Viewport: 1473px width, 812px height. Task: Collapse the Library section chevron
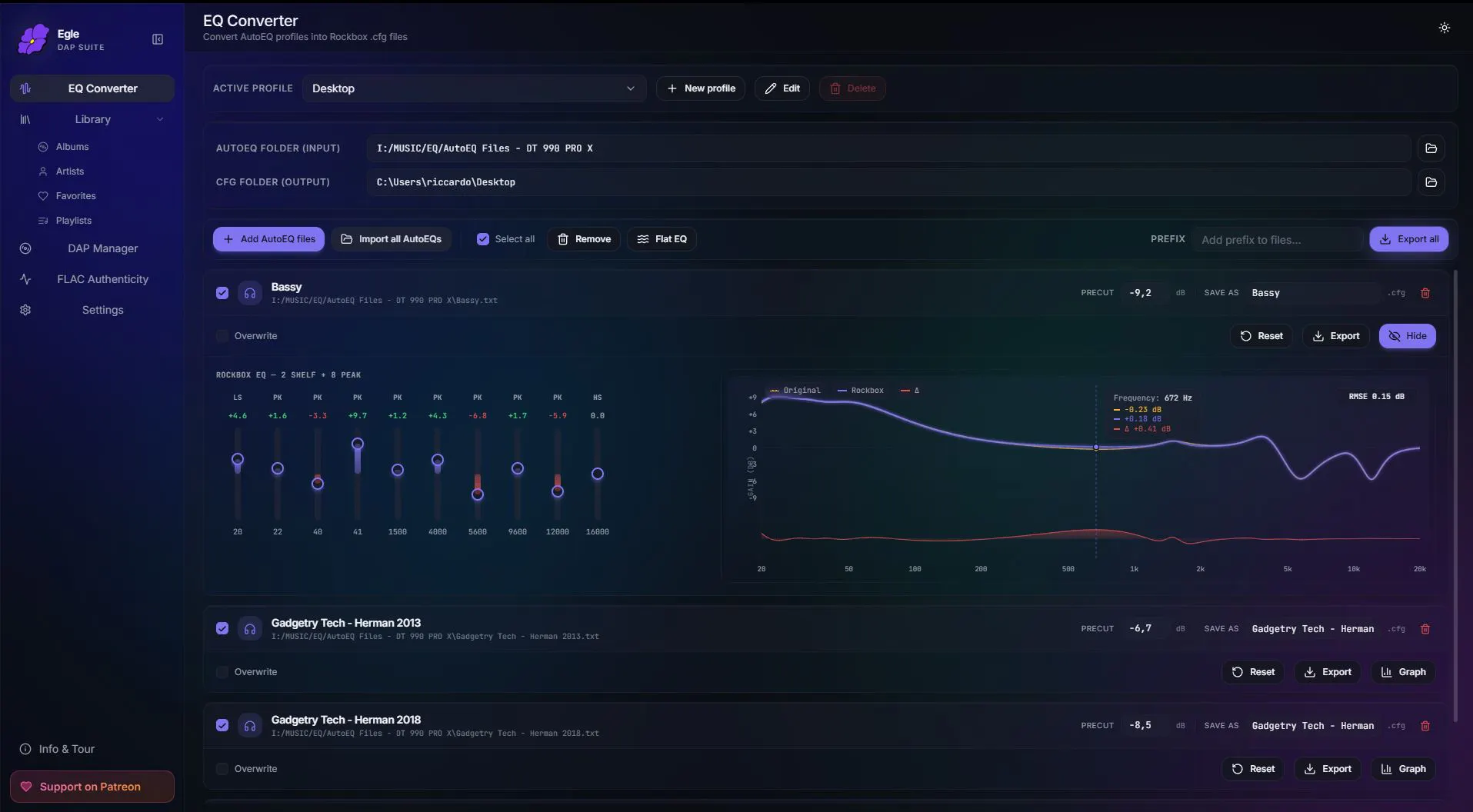[x=160, y=119]
